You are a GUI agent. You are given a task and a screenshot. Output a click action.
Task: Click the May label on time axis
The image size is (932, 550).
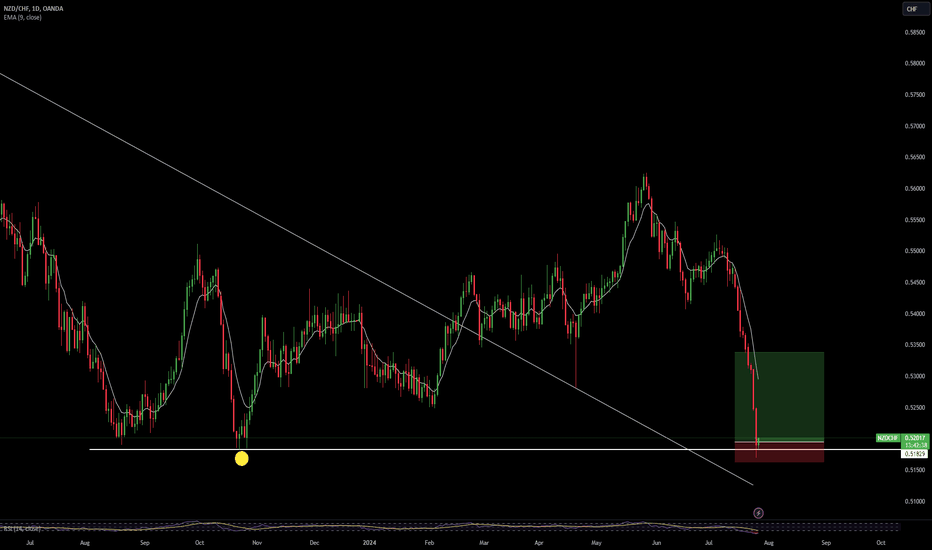pos(596,542)
